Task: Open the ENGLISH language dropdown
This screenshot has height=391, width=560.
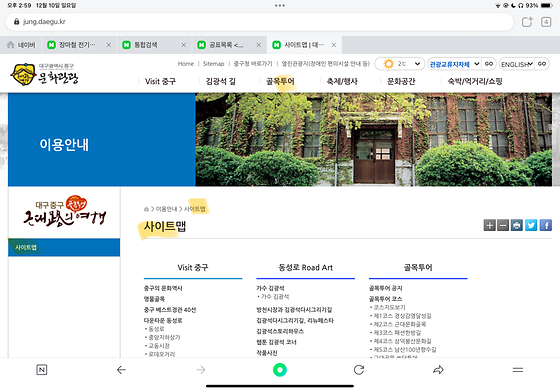Action: point(517,64)
